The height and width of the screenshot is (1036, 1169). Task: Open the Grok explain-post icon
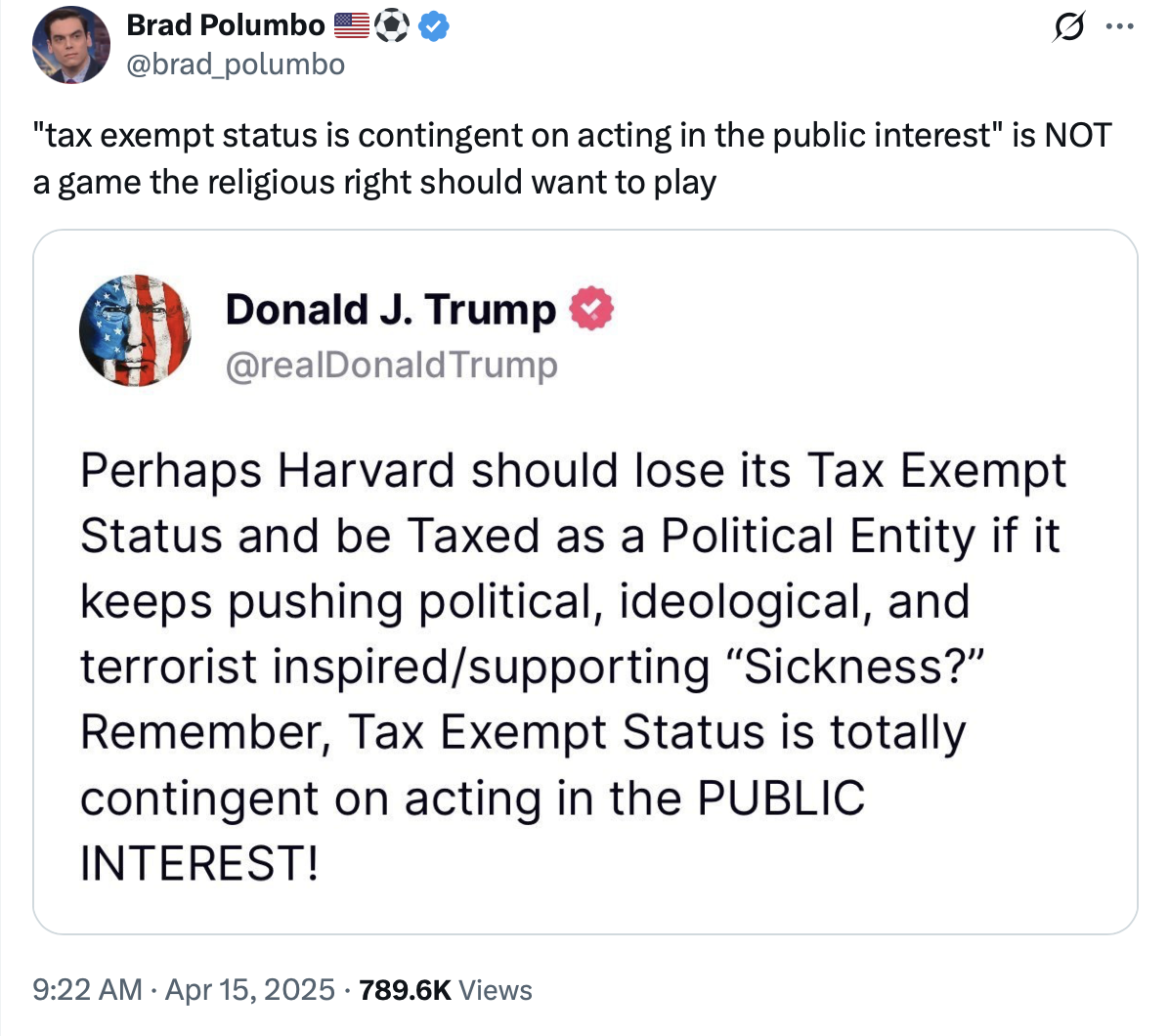tap(1068, 26)
